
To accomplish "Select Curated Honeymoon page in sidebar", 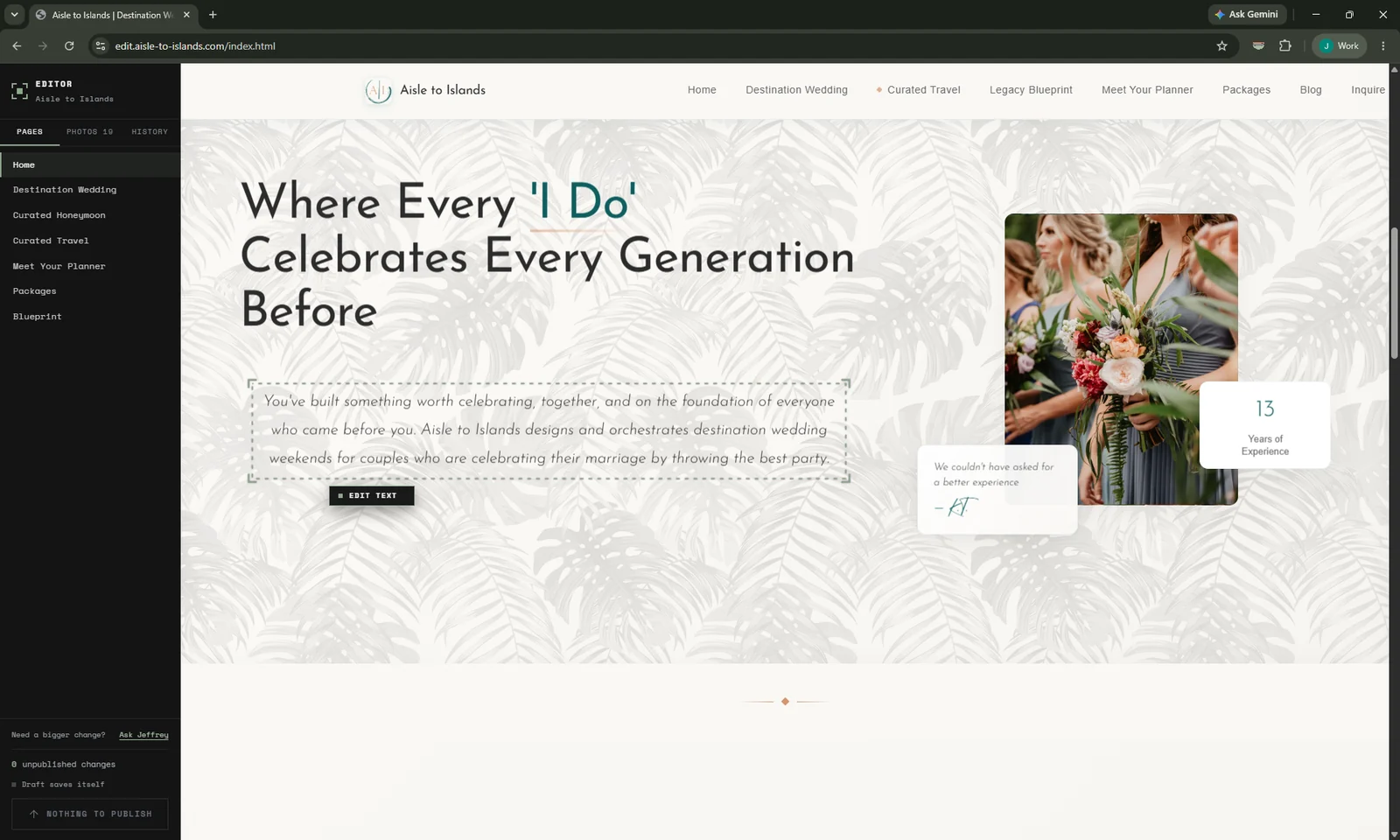I will 90,215.
